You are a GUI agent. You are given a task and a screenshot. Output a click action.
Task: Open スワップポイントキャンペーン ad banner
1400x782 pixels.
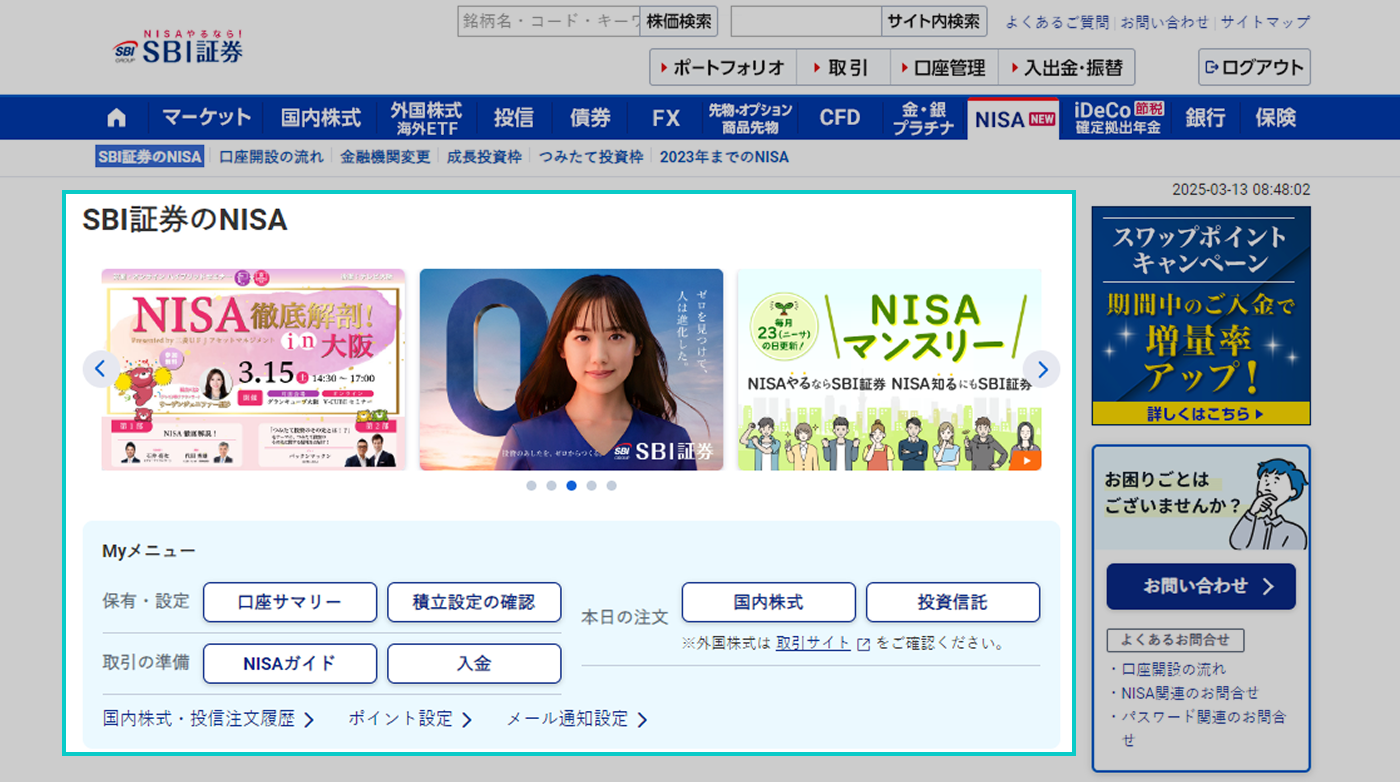(x=1201, y=315)
